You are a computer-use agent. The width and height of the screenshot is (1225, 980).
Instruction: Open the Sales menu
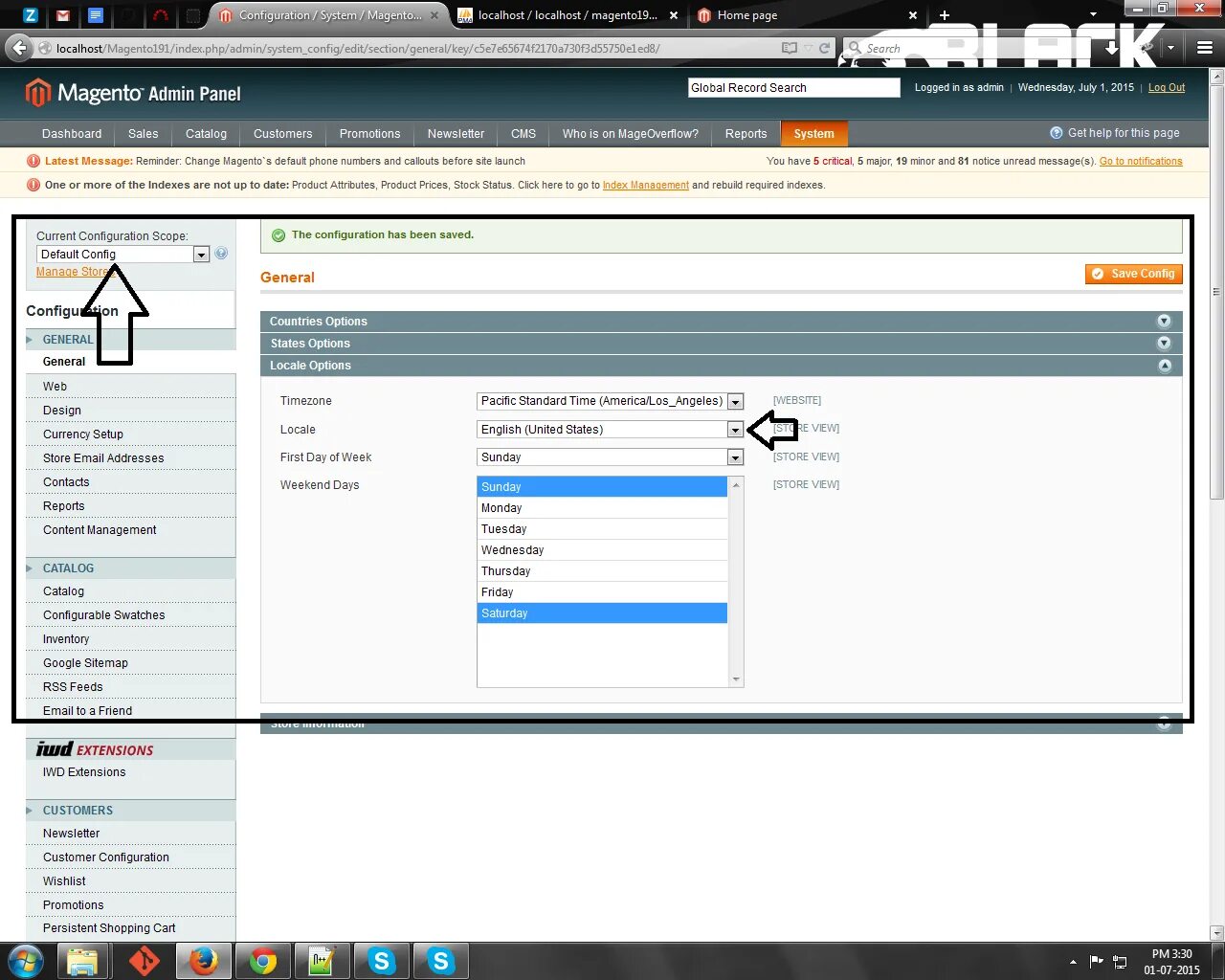click(144, 134)
